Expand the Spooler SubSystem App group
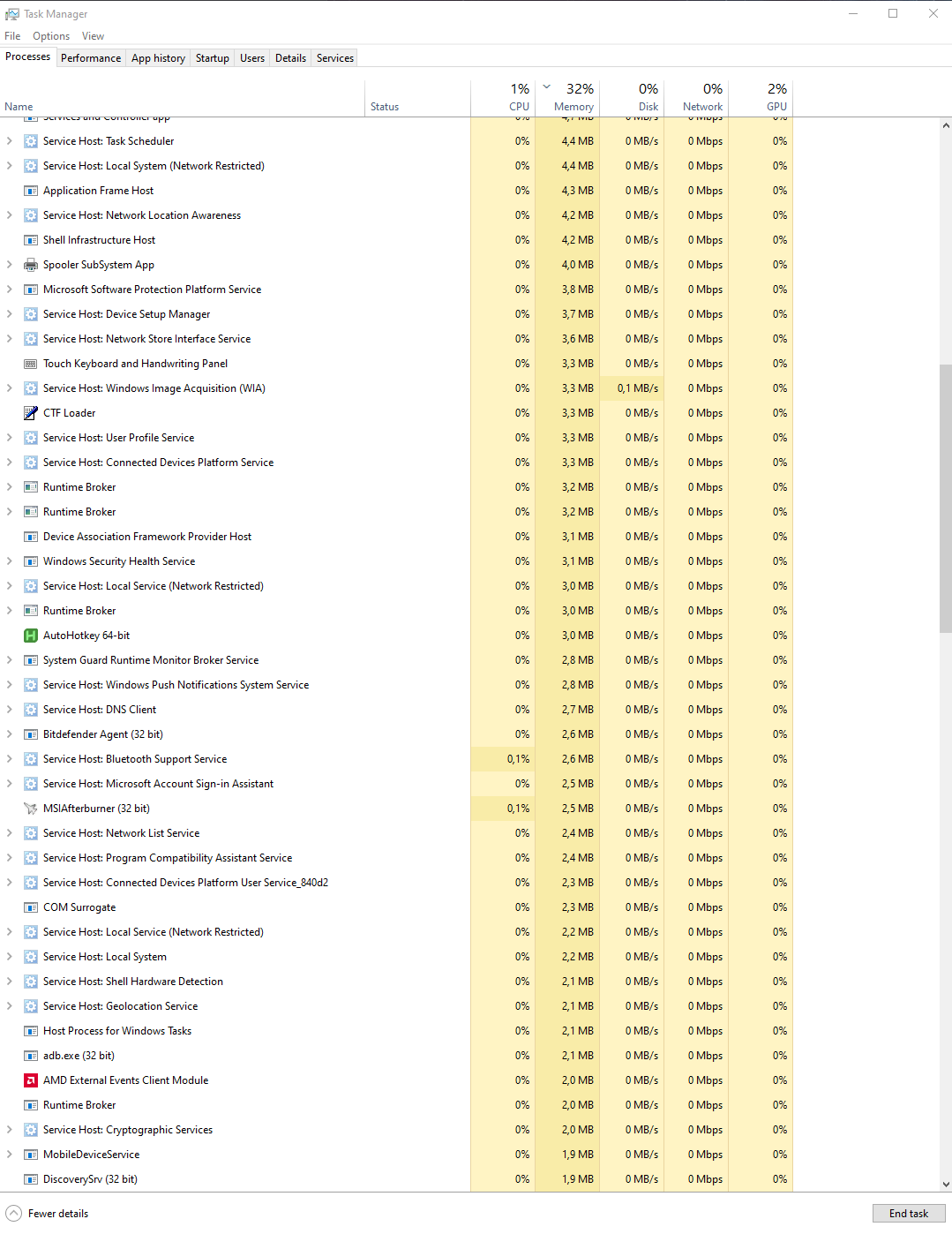Screen dimensions: 952x1234 tap(10, 265)
